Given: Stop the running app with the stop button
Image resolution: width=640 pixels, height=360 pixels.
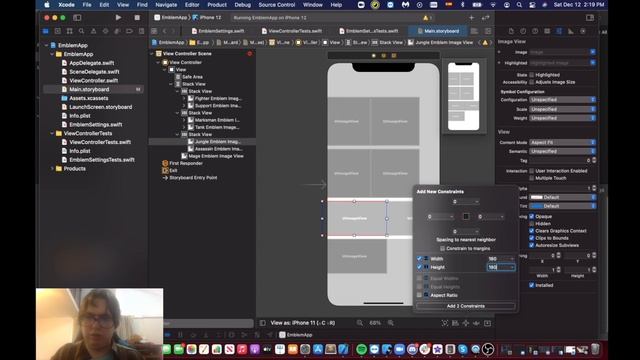Looking at the screenshot, I should (x=137, y=18).
